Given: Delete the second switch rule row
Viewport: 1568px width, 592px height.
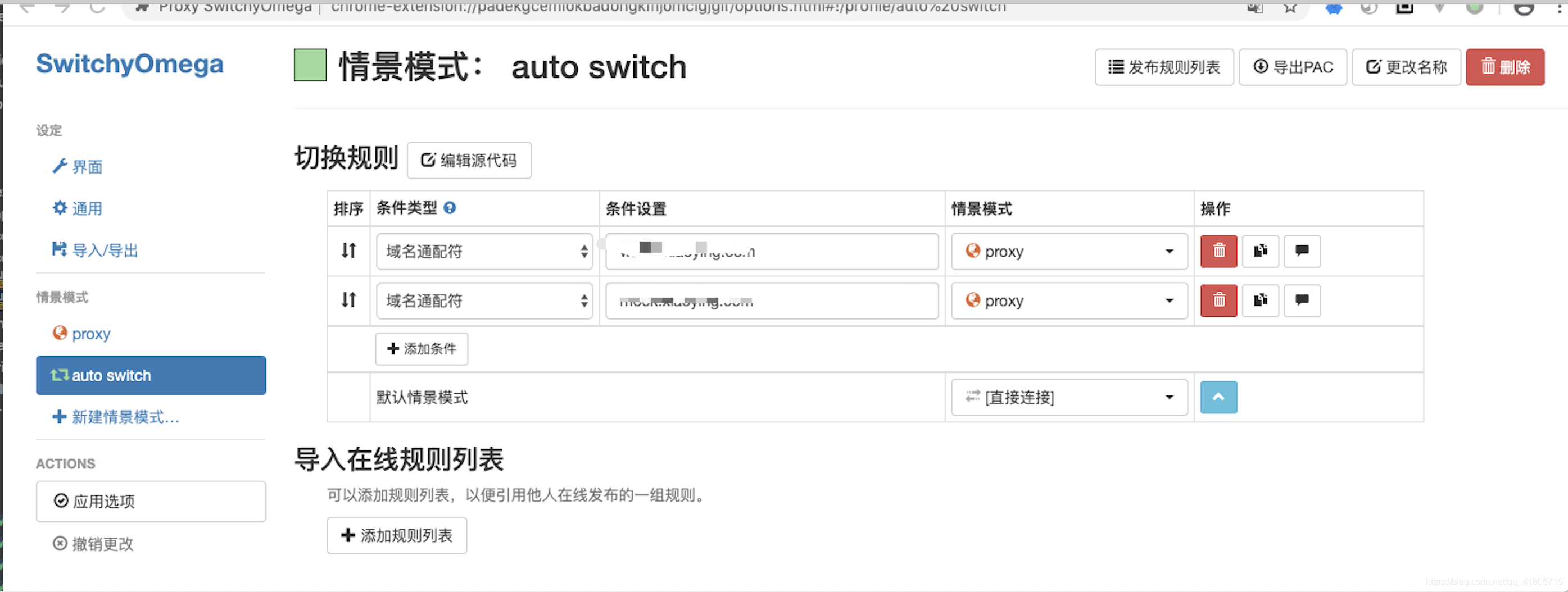Looking at the screenshot, I should pos(1218,300).
